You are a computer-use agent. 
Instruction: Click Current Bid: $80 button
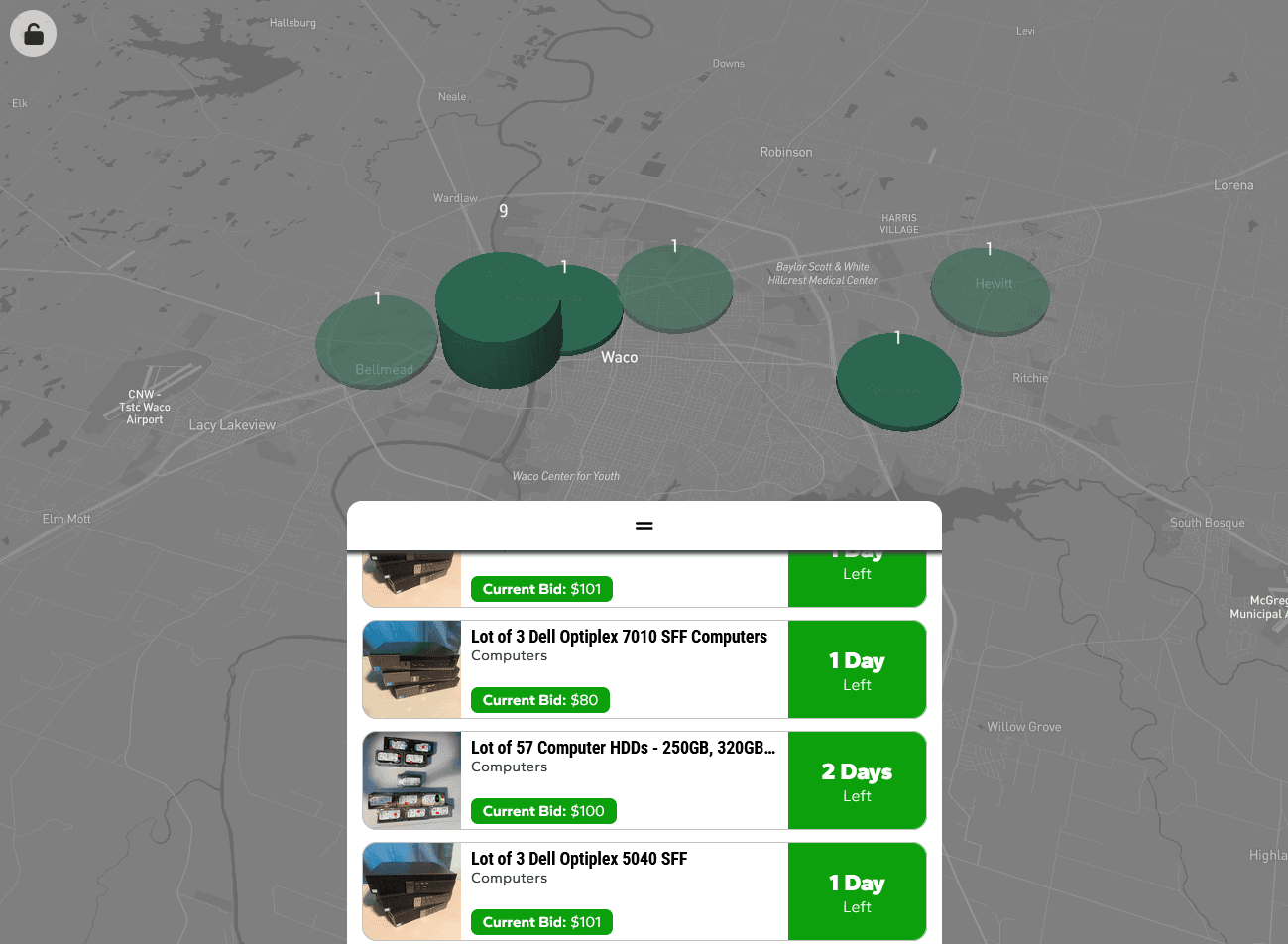(x=540, y=700)
